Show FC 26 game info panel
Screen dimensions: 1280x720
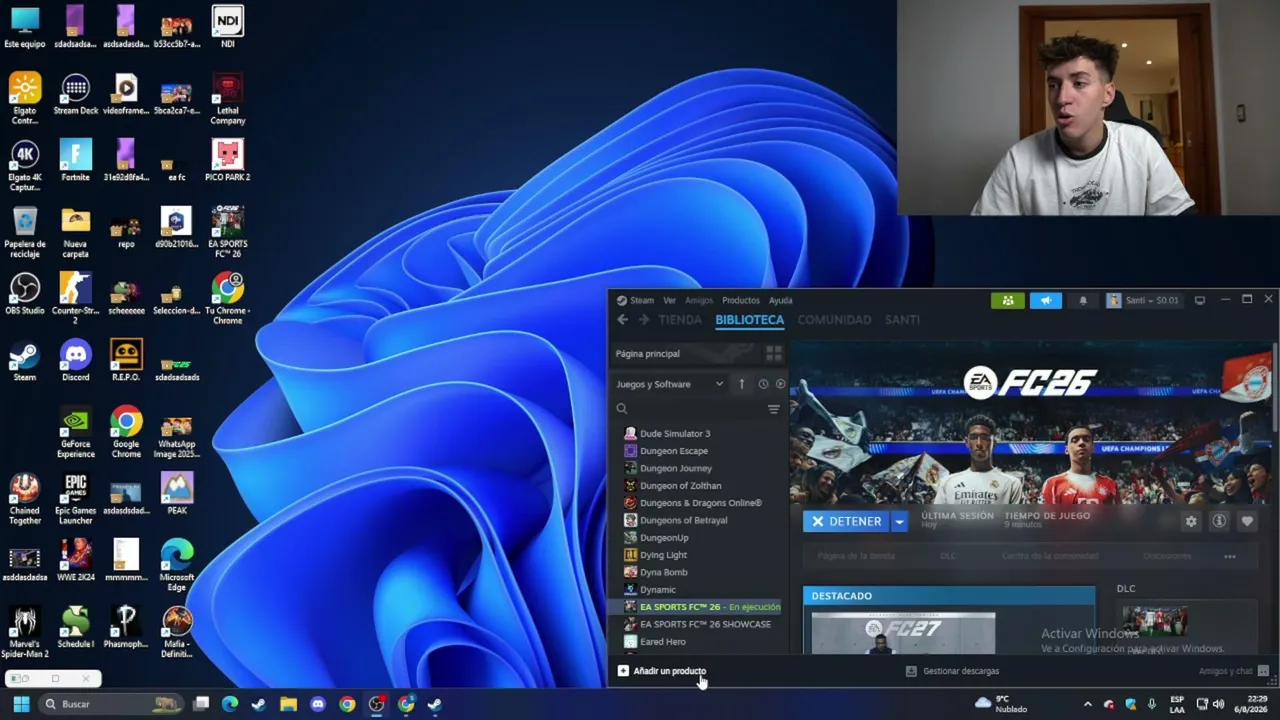[x=1218, y=521]
